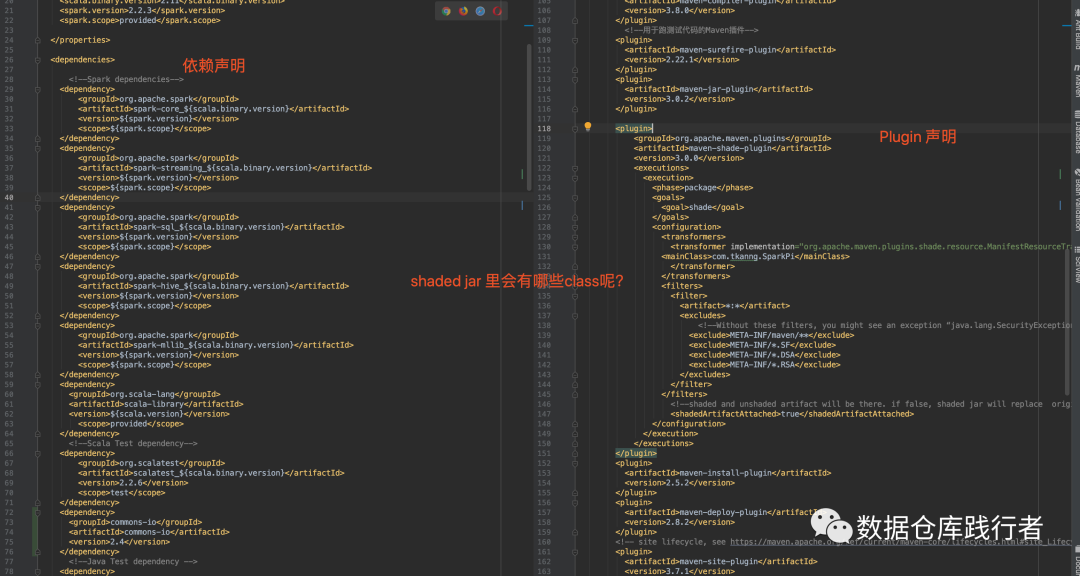Viewport: 1080px width, 576px height.
Task: Click the transformer implementation line
Action: [x=871, y=247]
